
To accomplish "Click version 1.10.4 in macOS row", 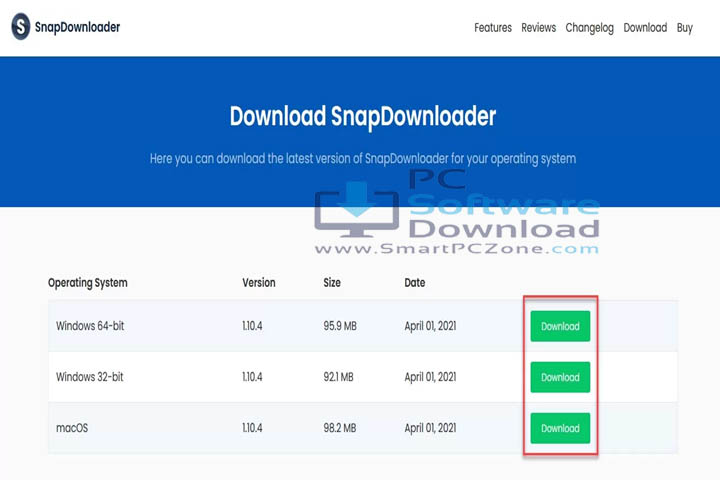I will point(252,428).
